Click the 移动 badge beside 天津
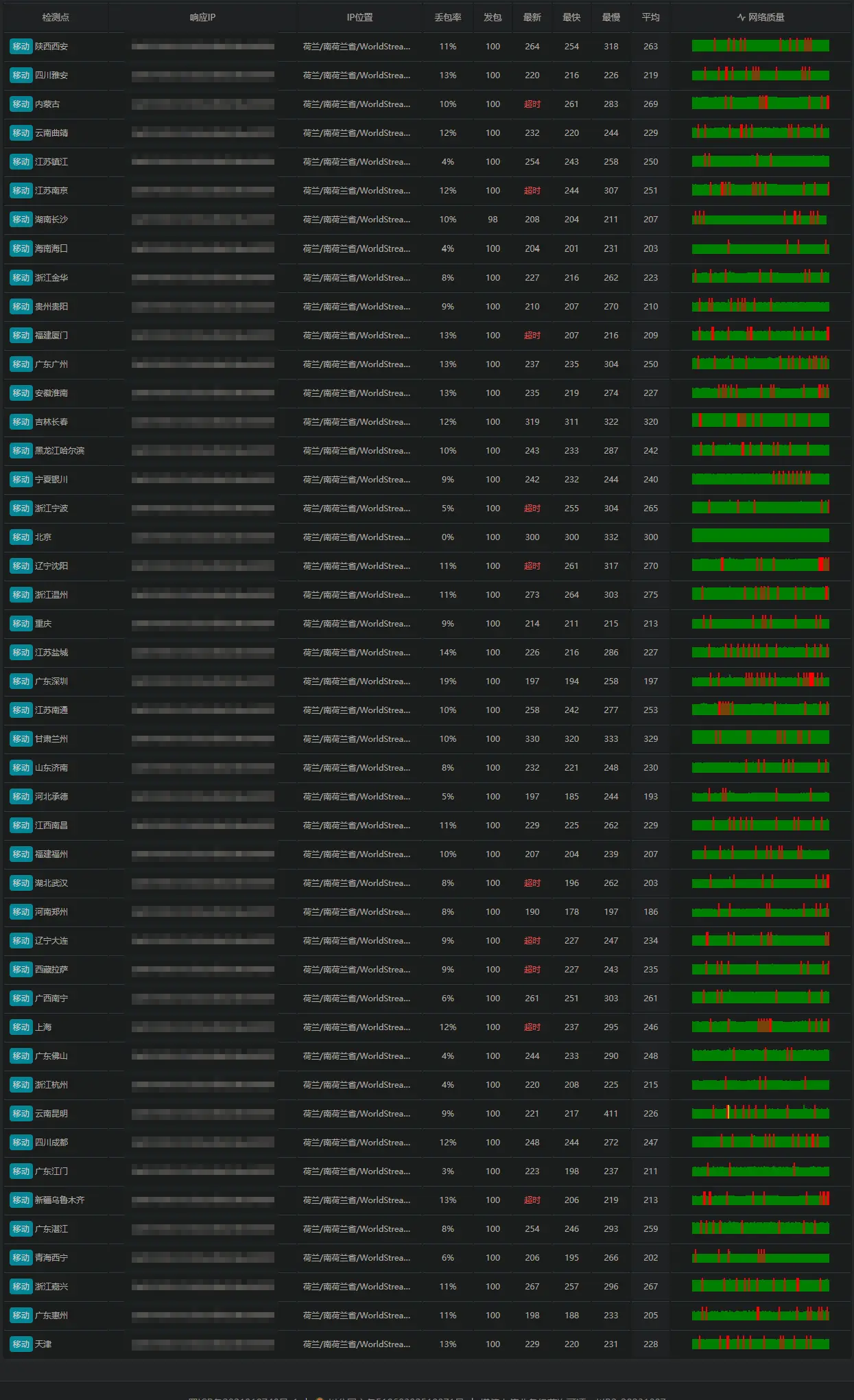 [x=21, y=1344]
